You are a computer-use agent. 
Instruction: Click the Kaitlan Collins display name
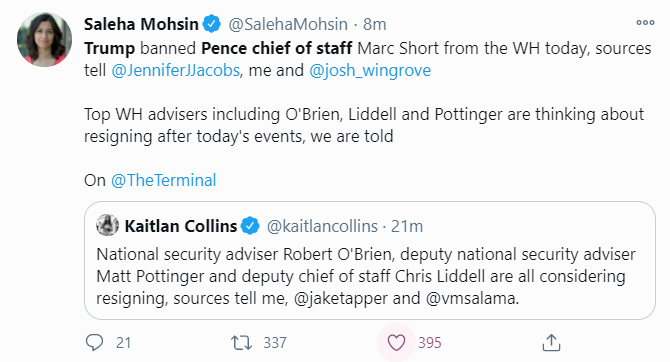(181, 226)
